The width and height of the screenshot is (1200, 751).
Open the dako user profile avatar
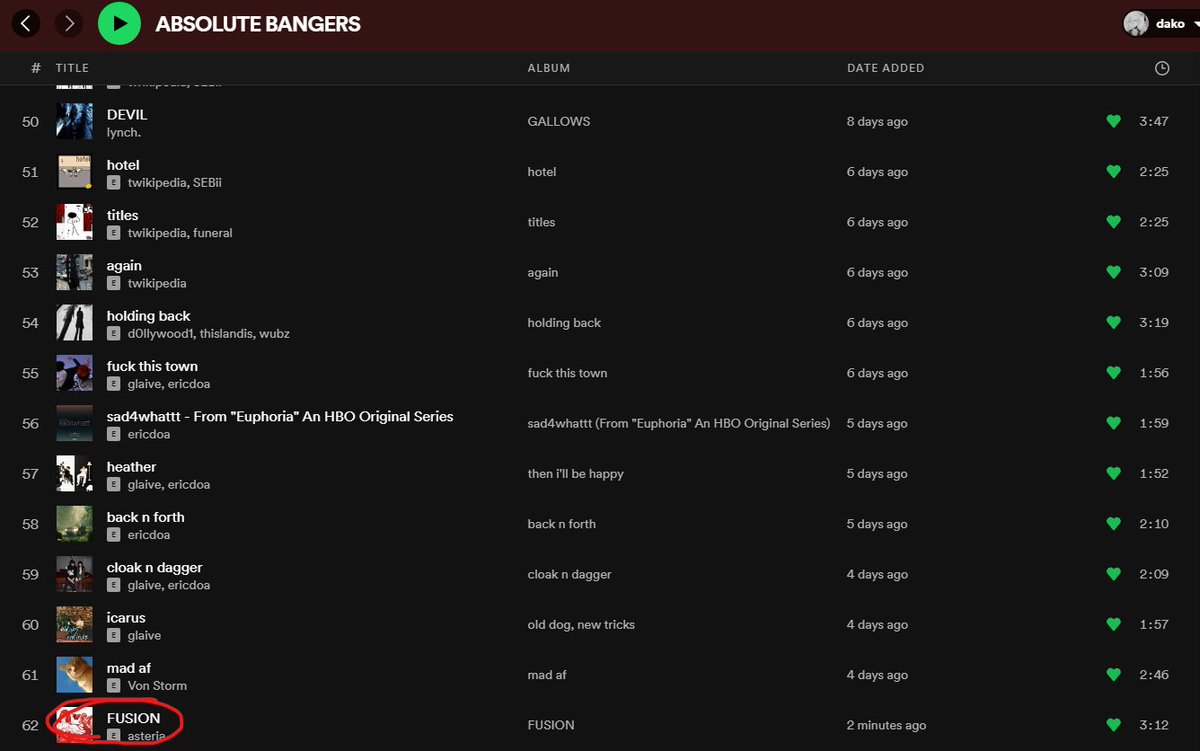pyautogui.click(x=1135, y=24)
